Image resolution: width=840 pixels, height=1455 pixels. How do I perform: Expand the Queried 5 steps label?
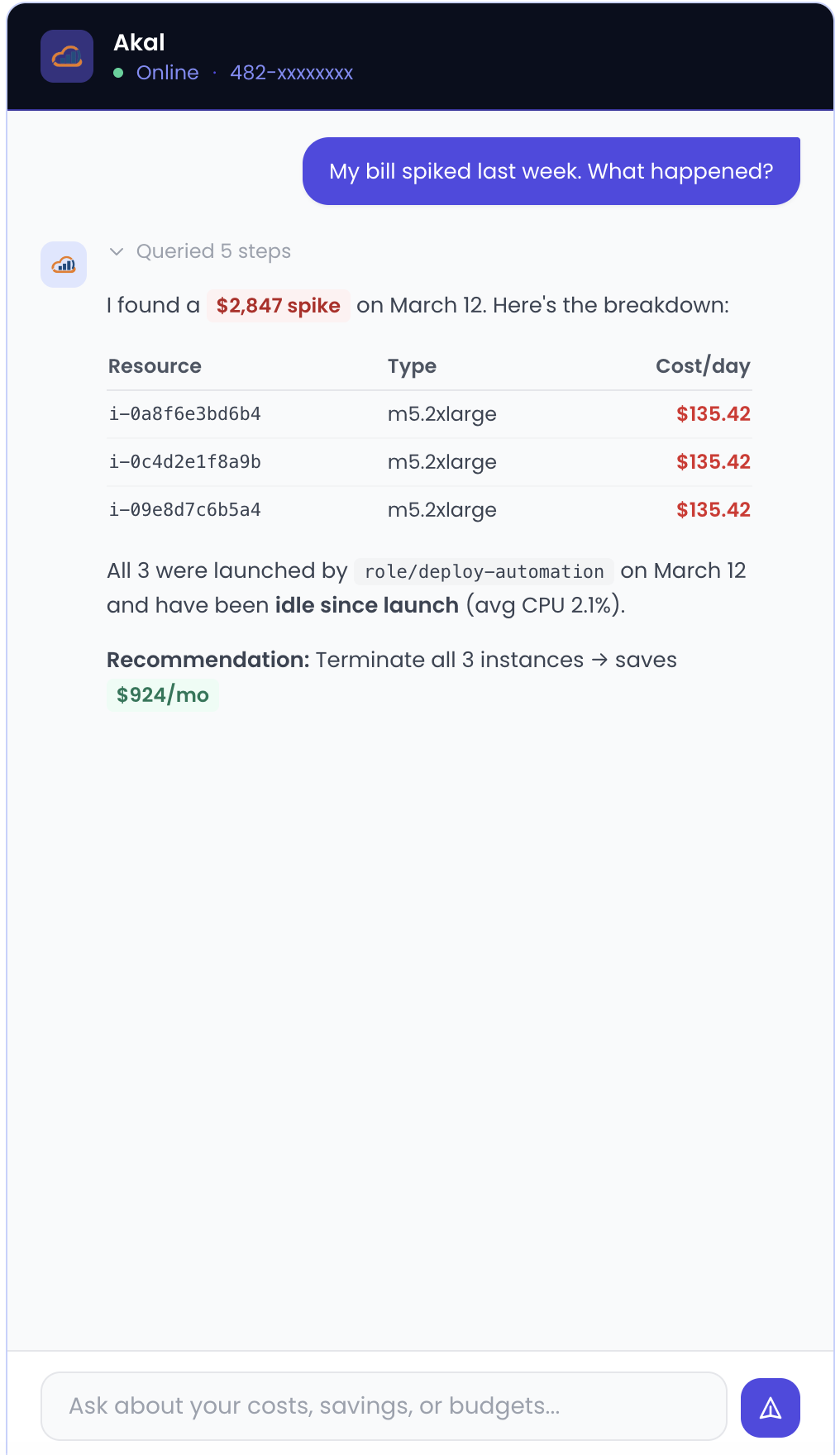point(213,251)
